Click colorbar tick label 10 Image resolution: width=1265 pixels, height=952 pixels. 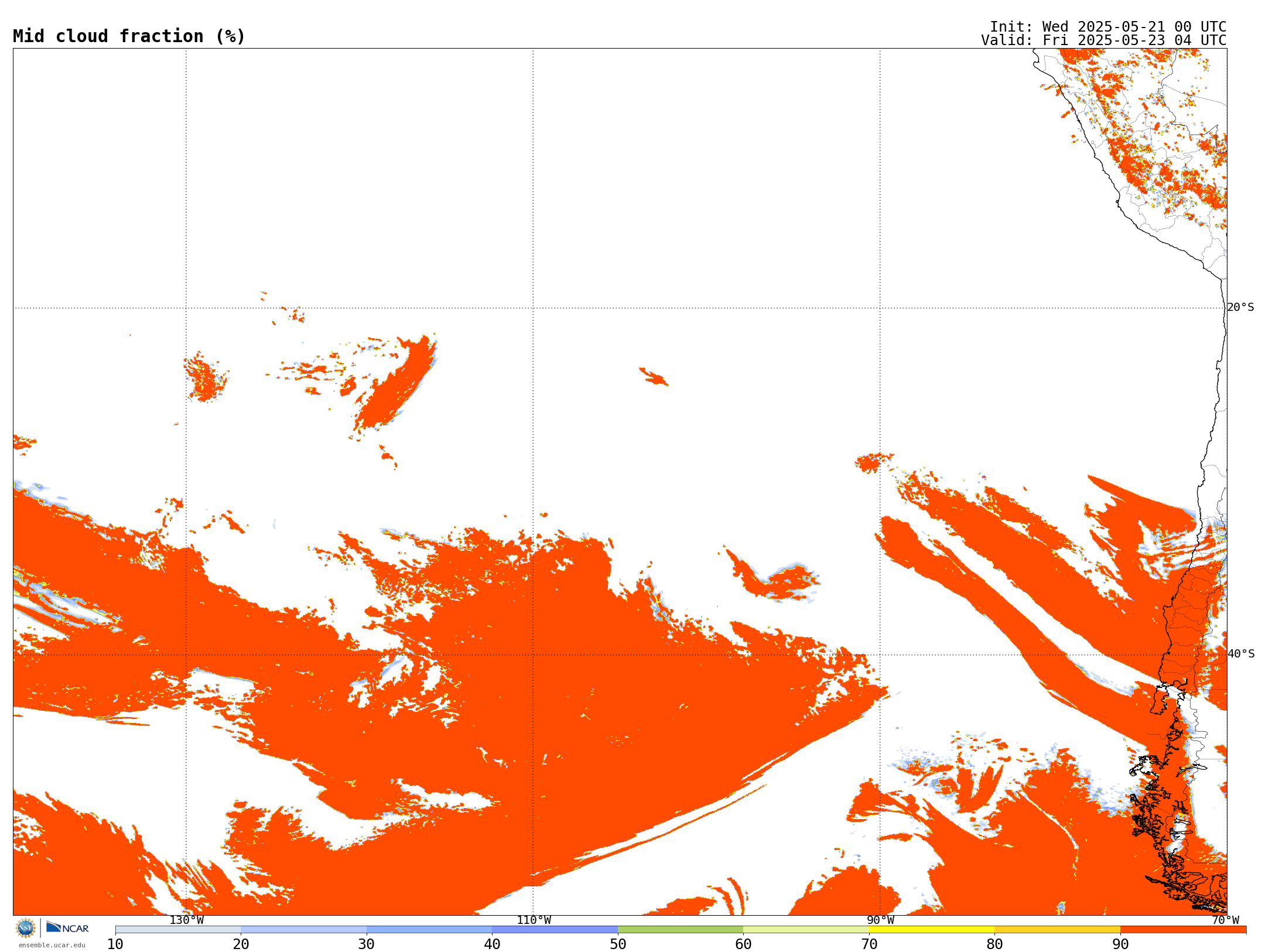[115, 944]
